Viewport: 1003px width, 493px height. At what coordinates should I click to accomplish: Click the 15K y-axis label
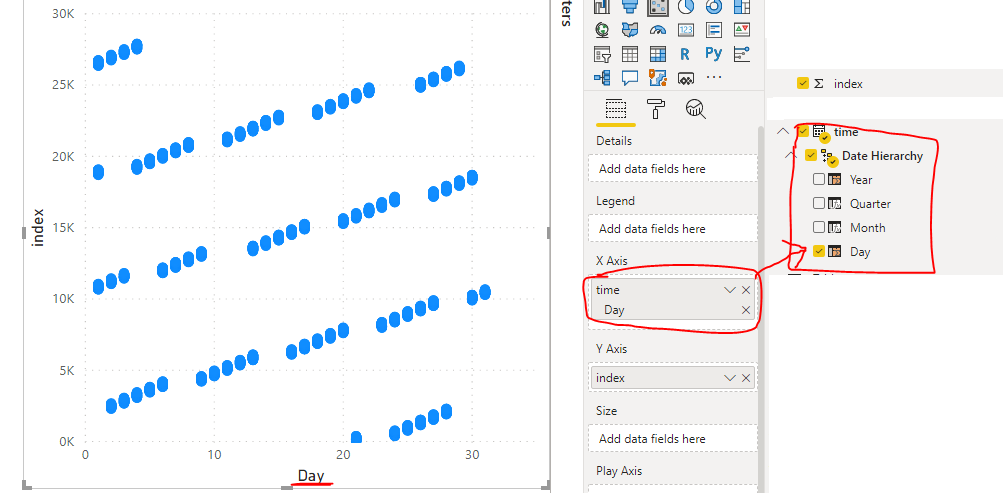63,228
